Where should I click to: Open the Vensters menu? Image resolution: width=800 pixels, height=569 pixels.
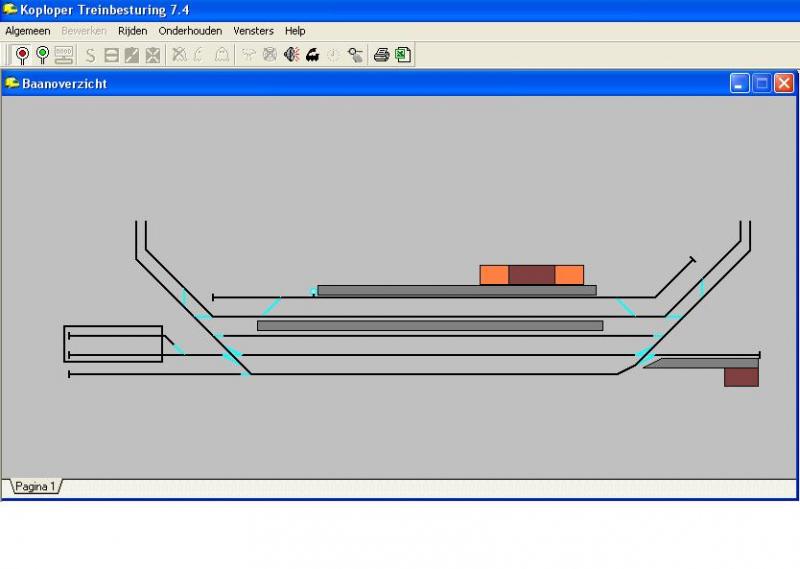(x=253, y=31)
